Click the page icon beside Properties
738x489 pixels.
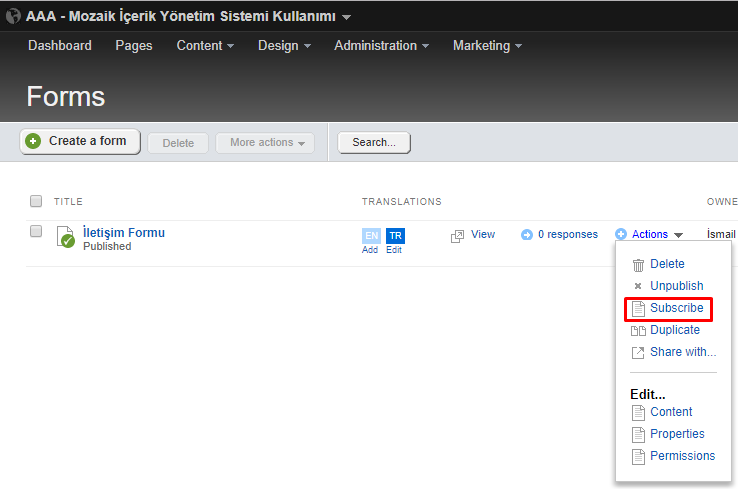(x=638, y=434)
